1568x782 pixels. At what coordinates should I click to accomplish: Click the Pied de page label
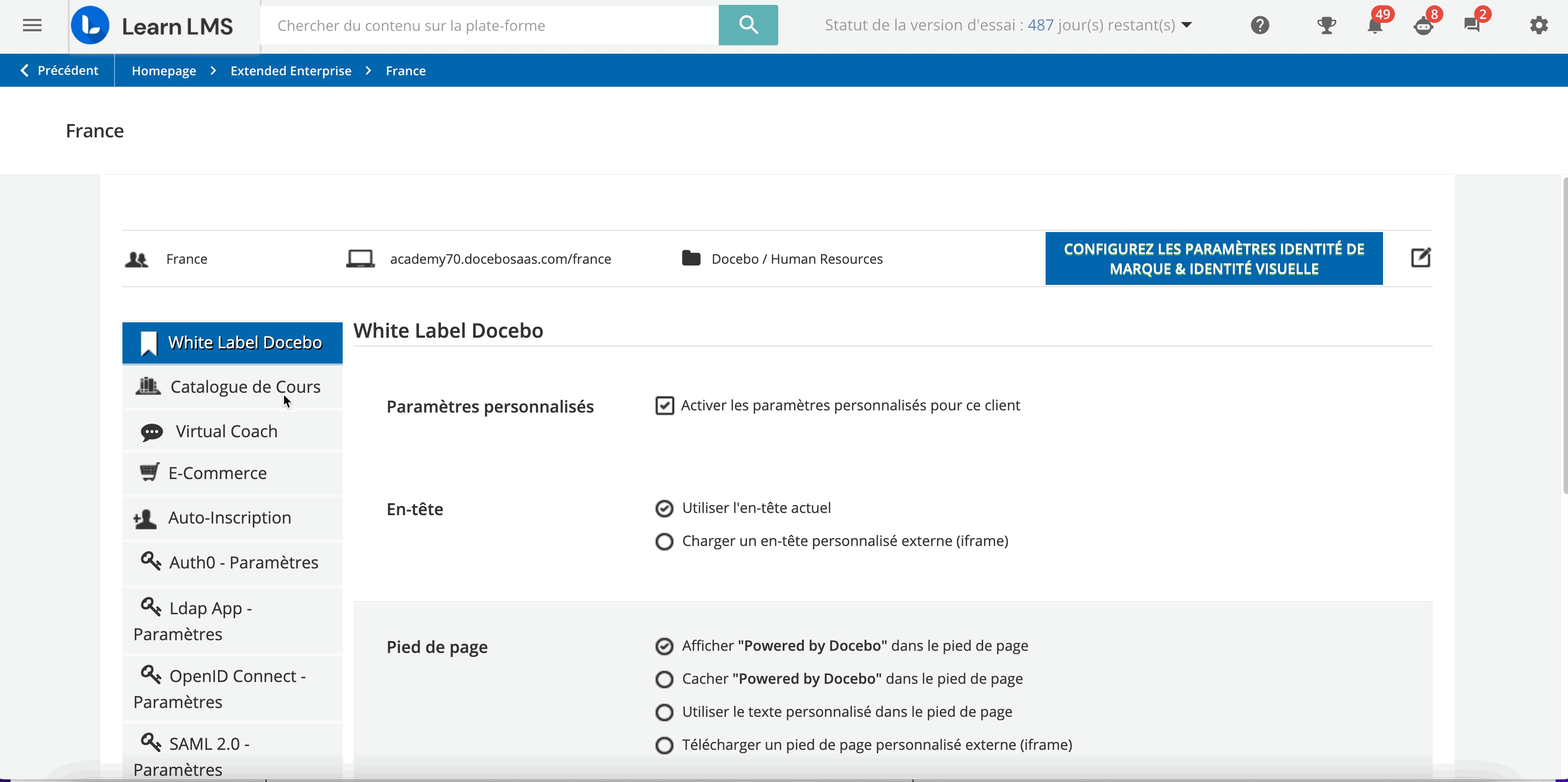(x=437, y=647)
